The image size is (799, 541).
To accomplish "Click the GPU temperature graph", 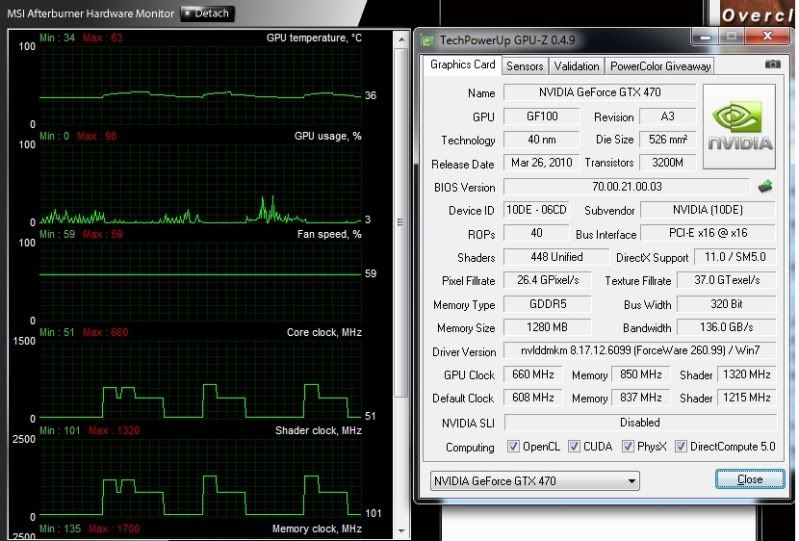I will (x=200, y=85).
